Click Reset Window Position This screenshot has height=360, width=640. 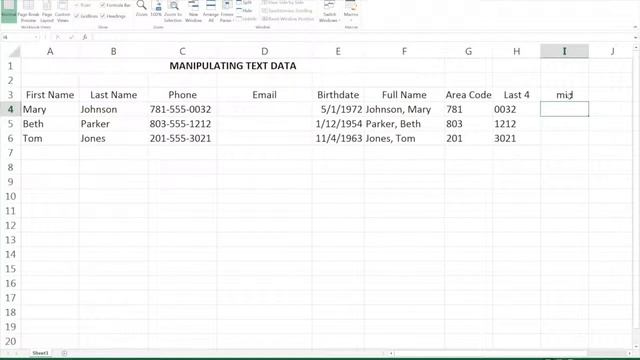pyautogui.click(x=288, y=19)
